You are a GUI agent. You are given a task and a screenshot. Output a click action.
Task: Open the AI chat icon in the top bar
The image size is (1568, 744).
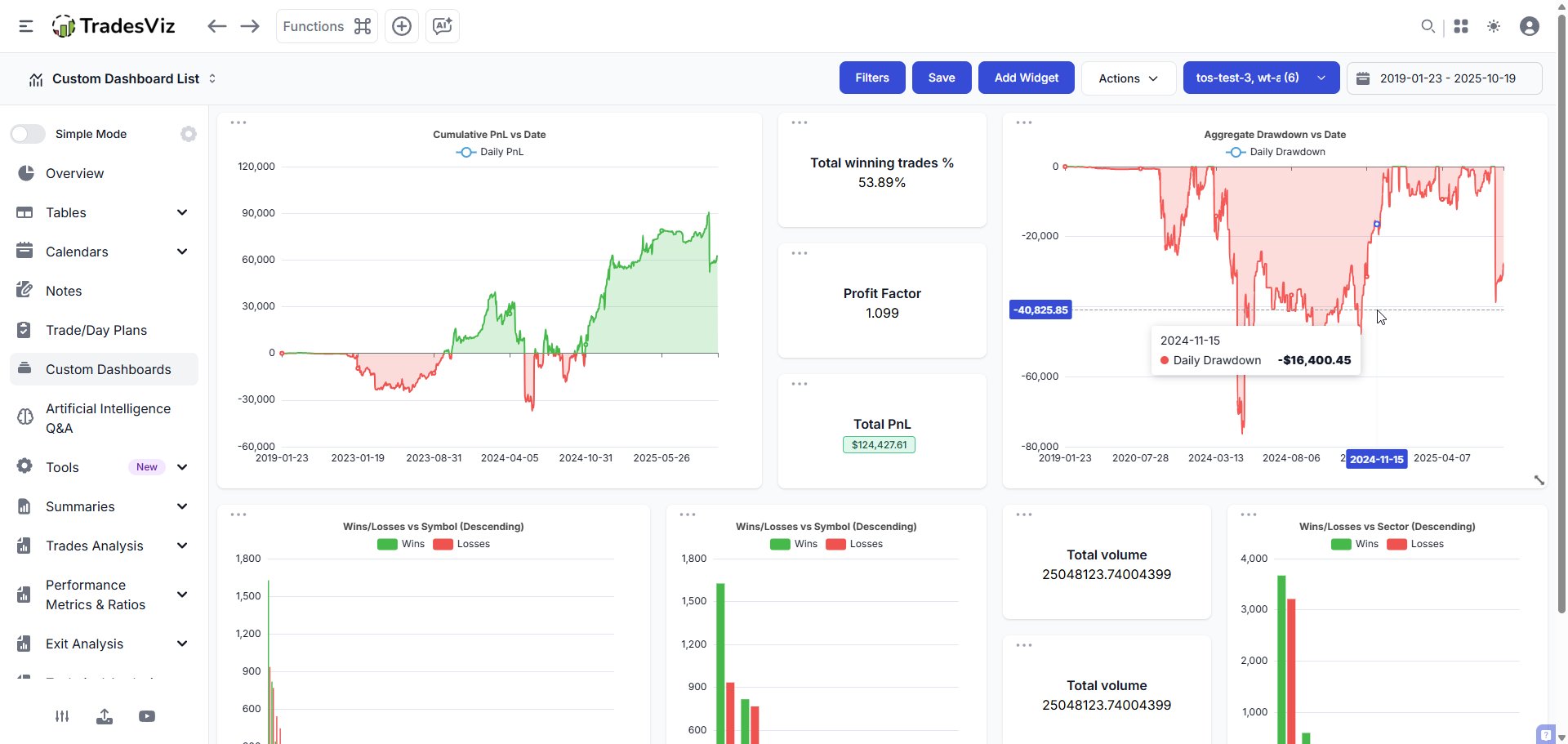443,26
